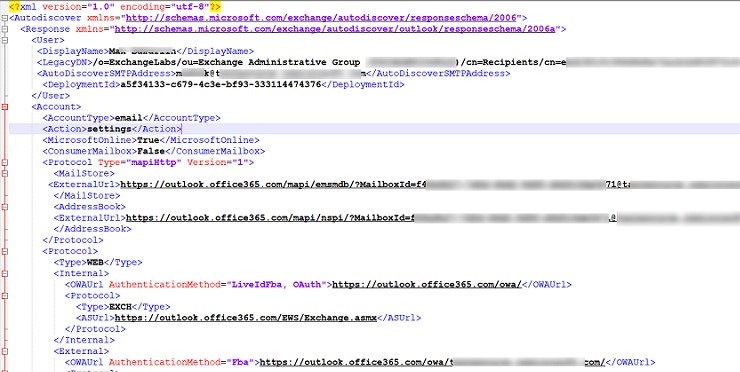The width and height of the screenshot is (740, 372).
Task: Click the Version="1" attribute
Action: pyautogui.click(x=218, y=162)
